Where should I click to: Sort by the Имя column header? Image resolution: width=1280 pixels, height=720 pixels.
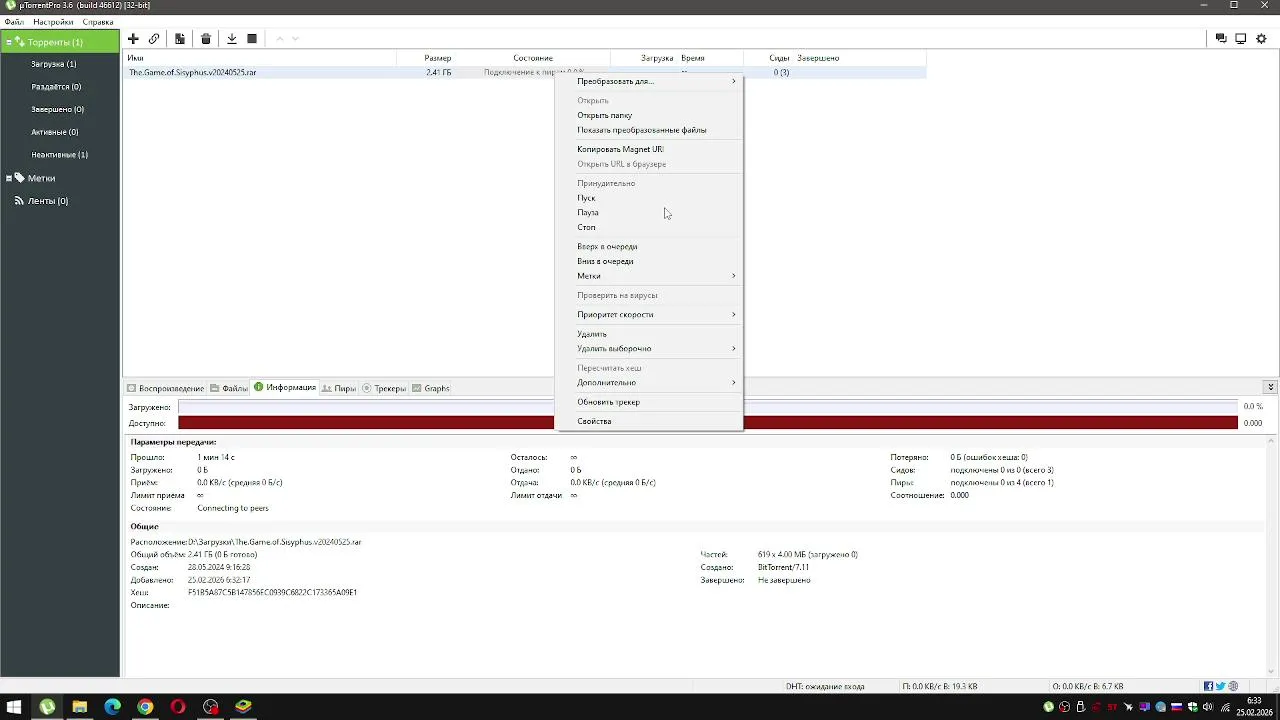click(x=260, y=58)
